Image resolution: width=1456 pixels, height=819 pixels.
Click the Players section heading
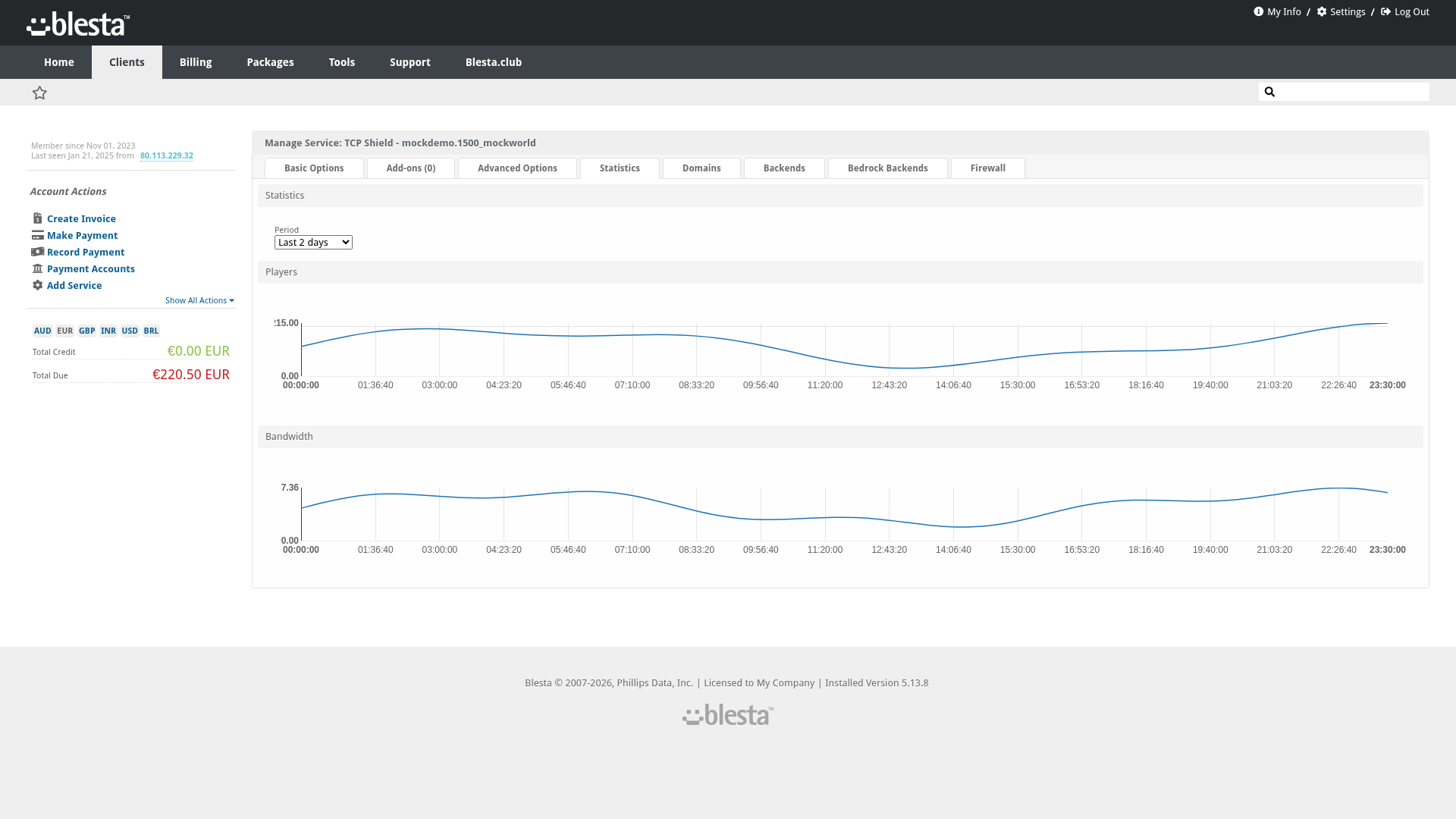coord(281,272)
